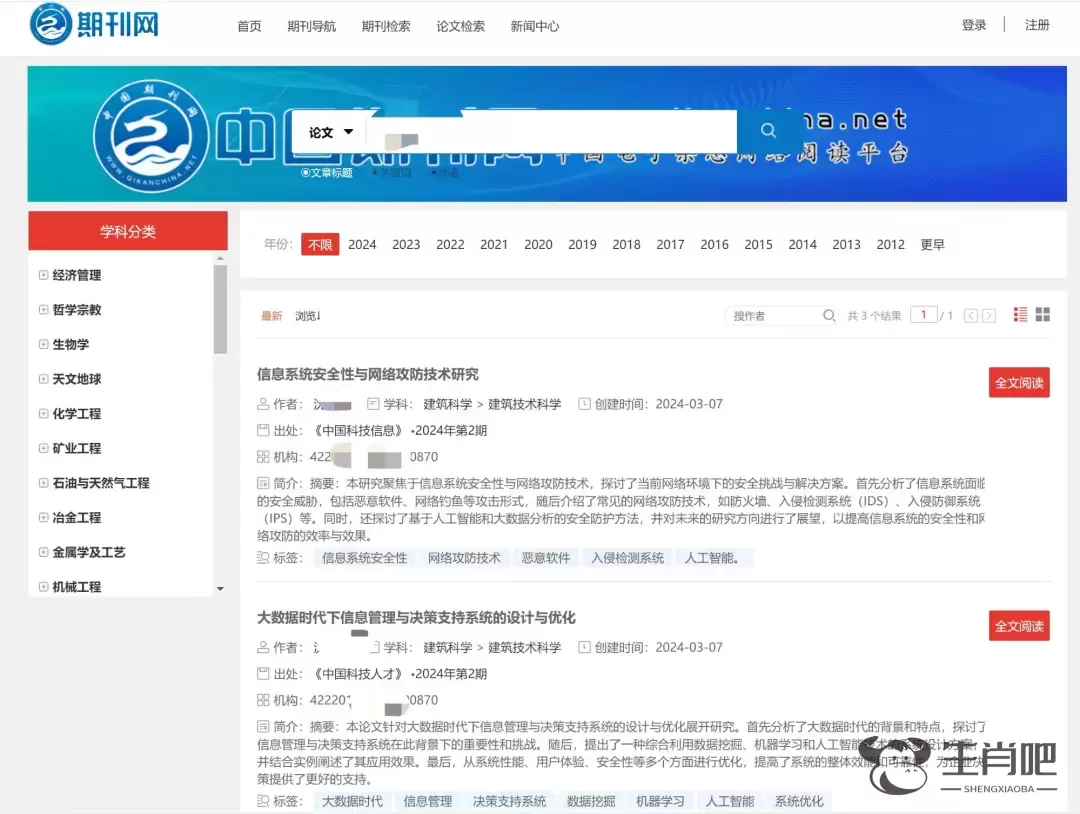The height and width of the screenshot is (814, 1080).
Task: Open the 论文 search type dropdown
Action: coord(331,132)
